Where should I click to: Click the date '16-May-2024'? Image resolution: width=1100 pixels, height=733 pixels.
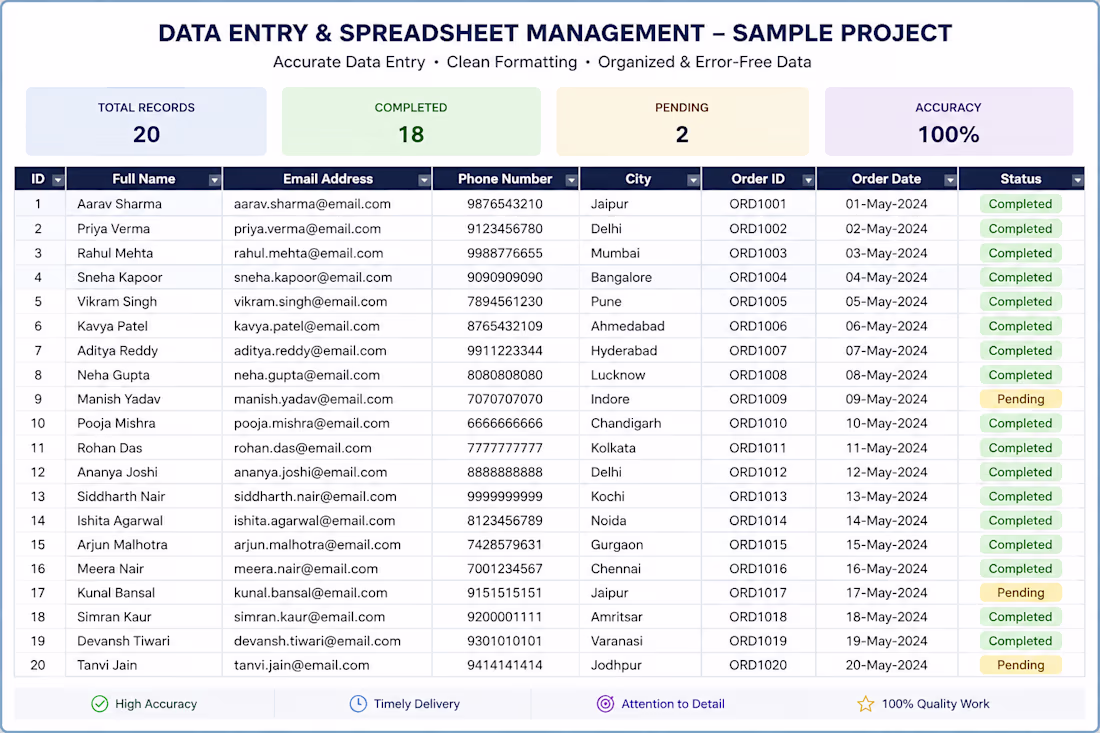[x=886, y=569]
